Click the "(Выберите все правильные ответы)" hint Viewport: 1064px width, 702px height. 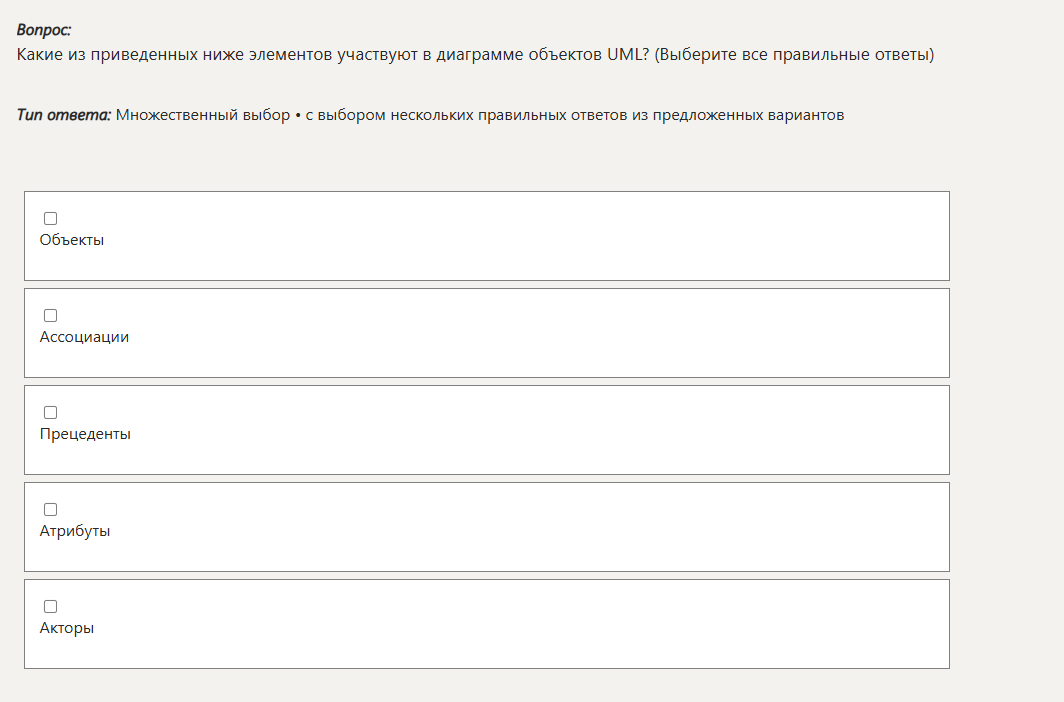pyautogui.click(x=795, y=54)
